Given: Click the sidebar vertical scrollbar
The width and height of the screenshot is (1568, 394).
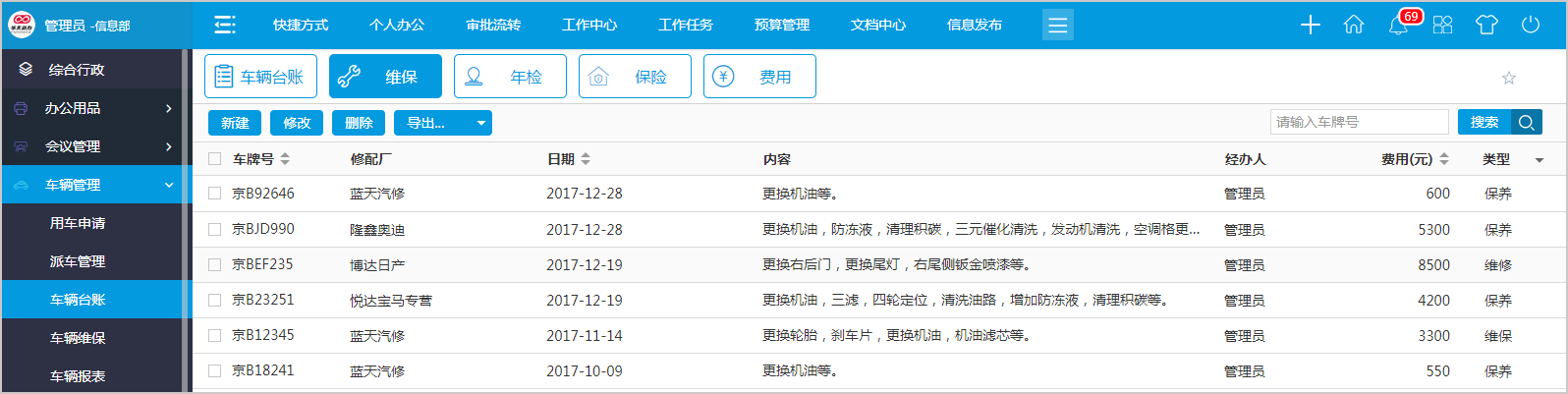Looking at the screenshot, I should 187,221.
